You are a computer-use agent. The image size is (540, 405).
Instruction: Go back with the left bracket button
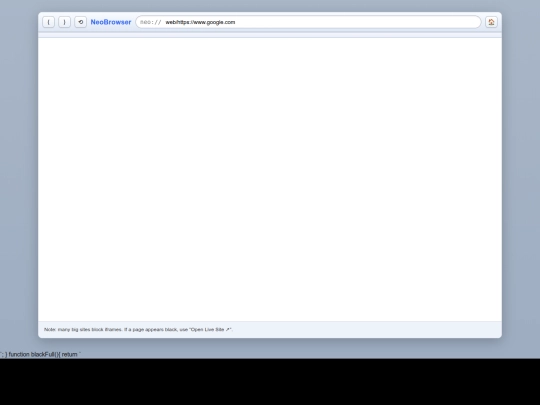click(x=49, y=22)
